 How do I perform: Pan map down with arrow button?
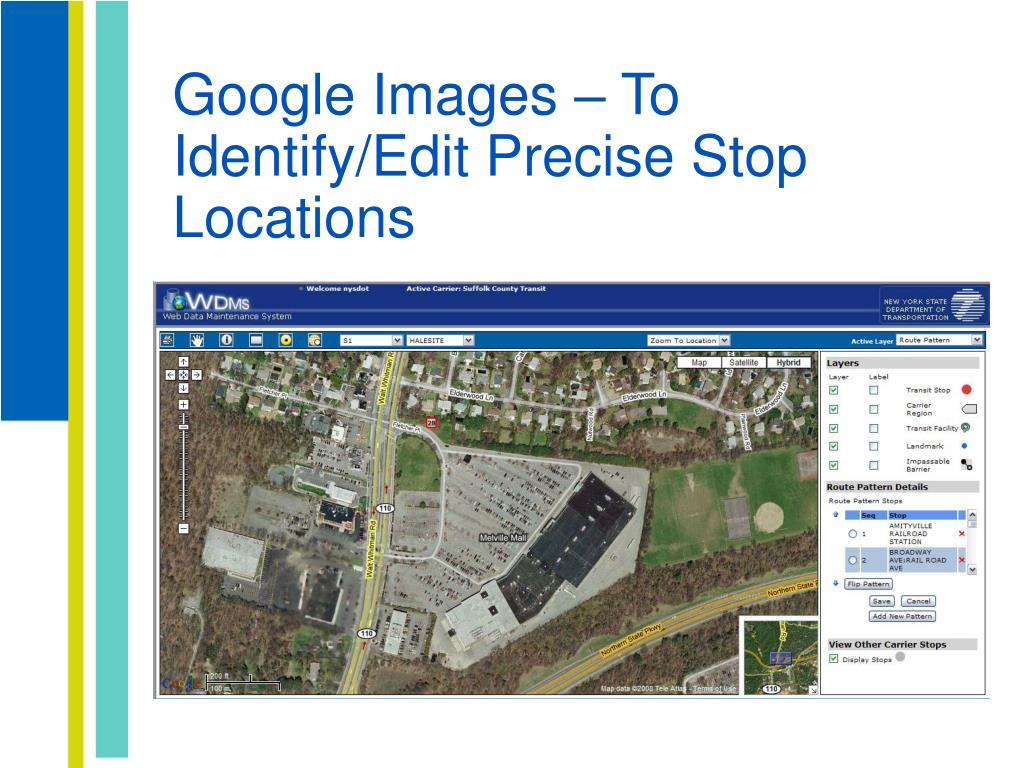click(x=184, y=388)
